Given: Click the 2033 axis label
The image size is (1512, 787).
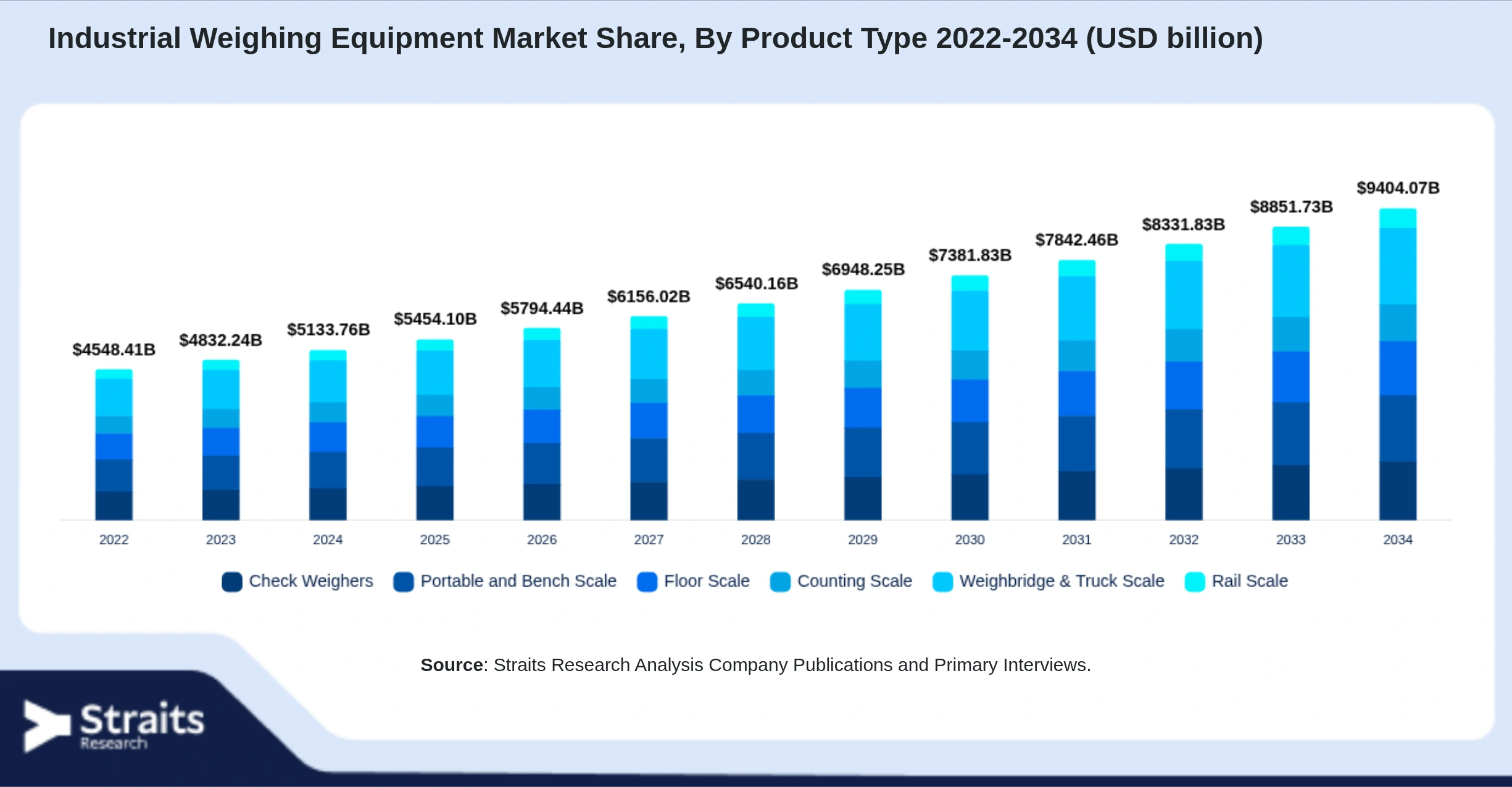Looking at the screenshot, I should click(1291, 540).
